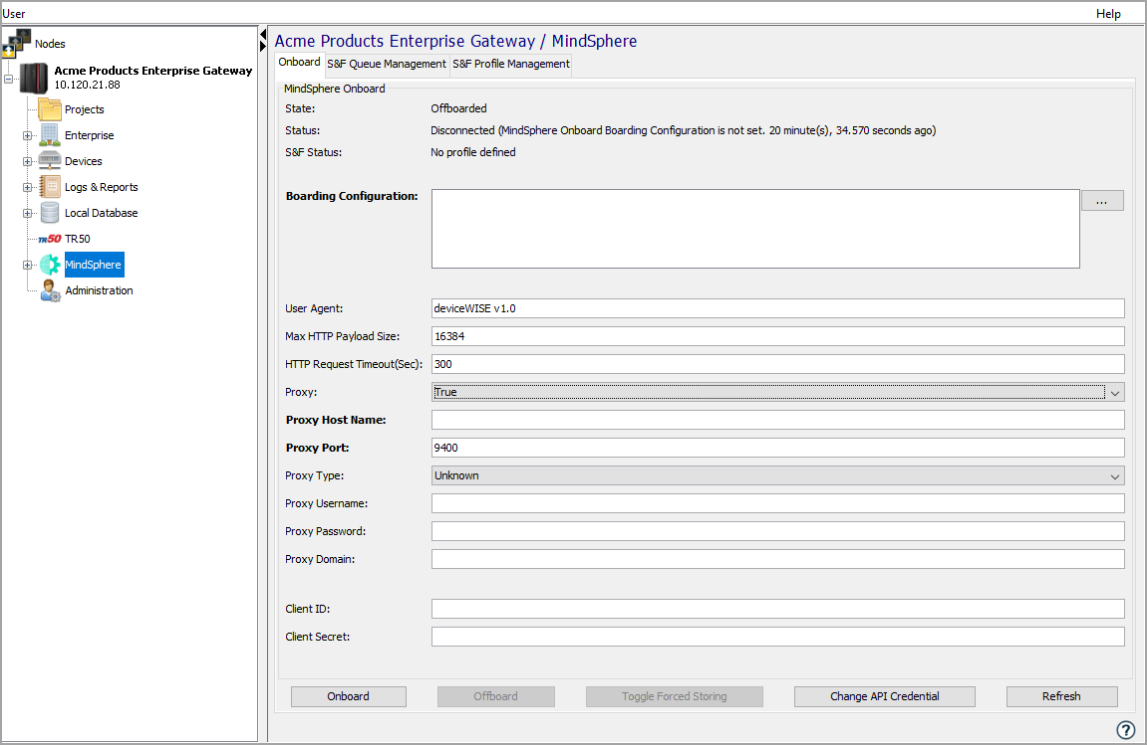The height and width of the screenshot is (745, 1147).
Task: Select the TR50 tree item label
Action: click(78, 239)
